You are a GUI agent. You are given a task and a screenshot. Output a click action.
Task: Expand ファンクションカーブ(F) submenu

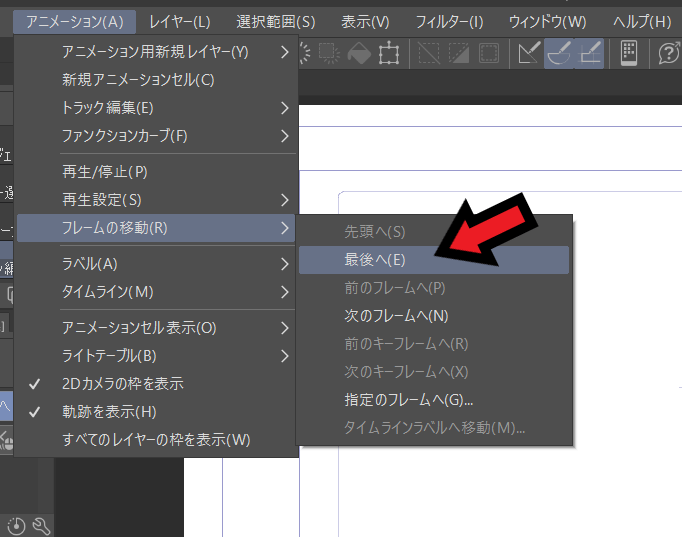(156, 136)
